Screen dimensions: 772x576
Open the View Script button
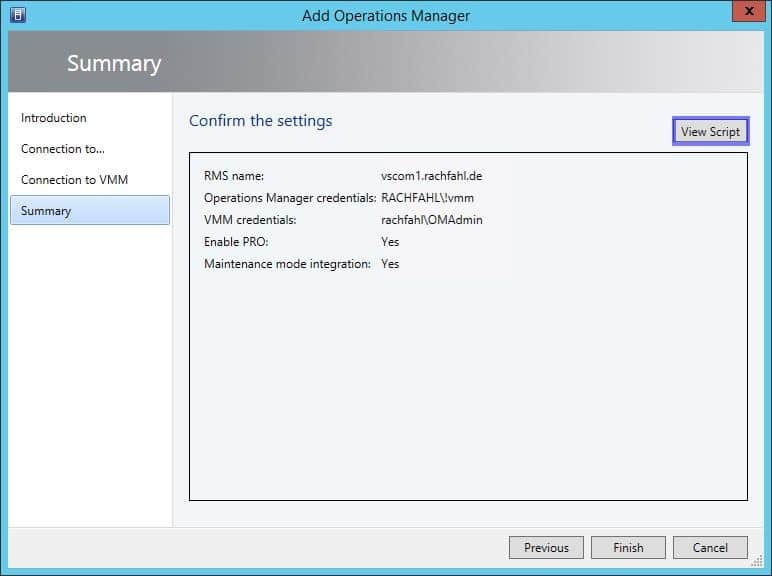[710, 131]
